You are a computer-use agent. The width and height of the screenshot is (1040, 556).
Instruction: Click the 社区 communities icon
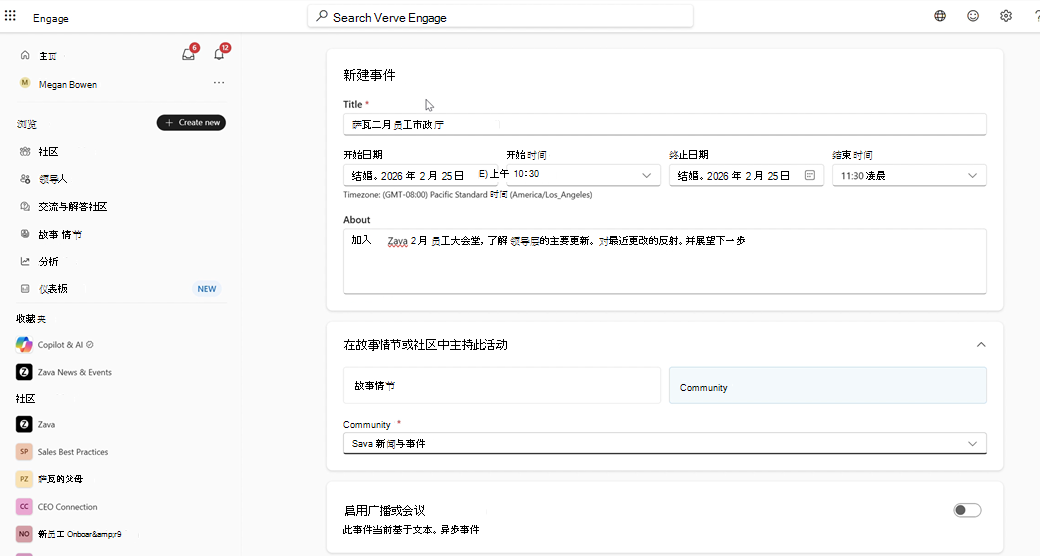tap(25, 151)
